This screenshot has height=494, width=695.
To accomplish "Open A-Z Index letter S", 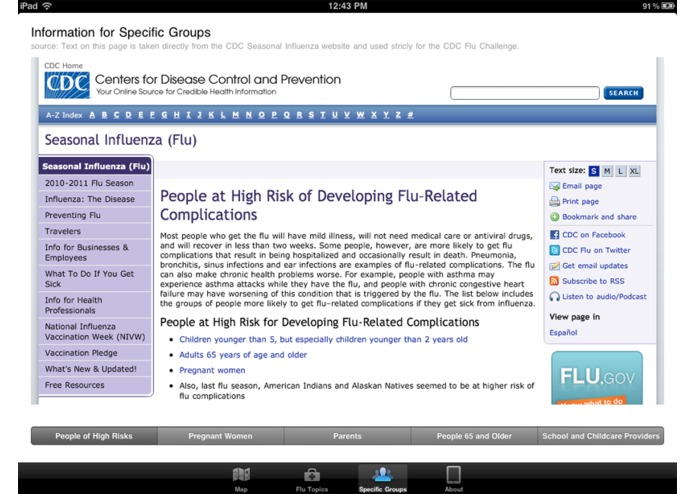I will (311, 115).
